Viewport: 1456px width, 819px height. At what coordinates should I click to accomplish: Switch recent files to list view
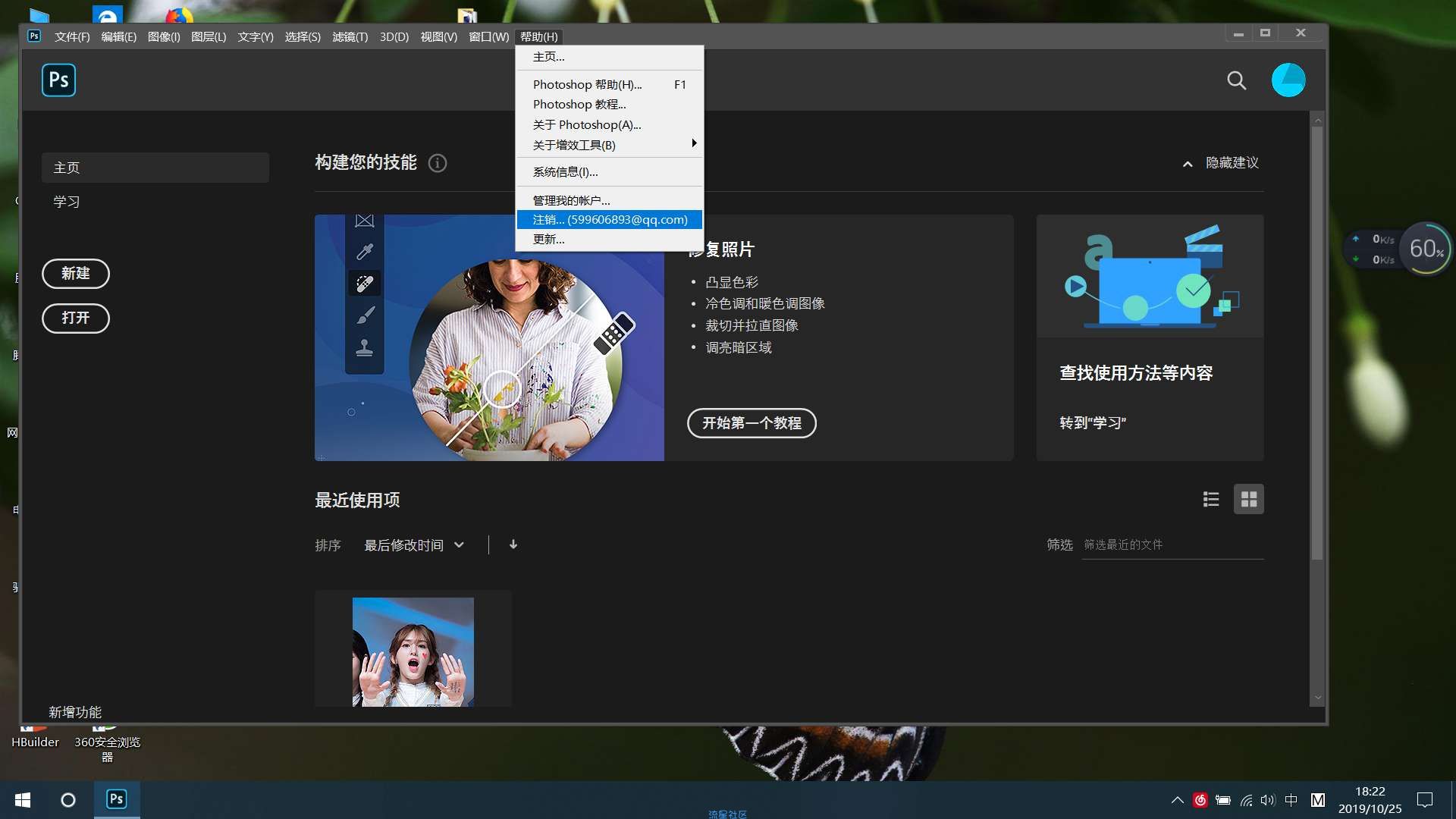1211,499
